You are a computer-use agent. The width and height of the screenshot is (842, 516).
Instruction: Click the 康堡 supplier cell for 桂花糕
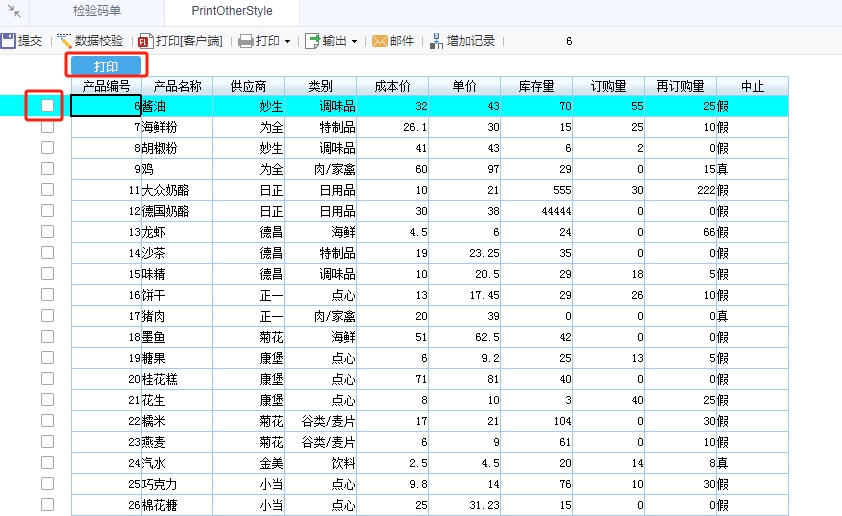249,379
